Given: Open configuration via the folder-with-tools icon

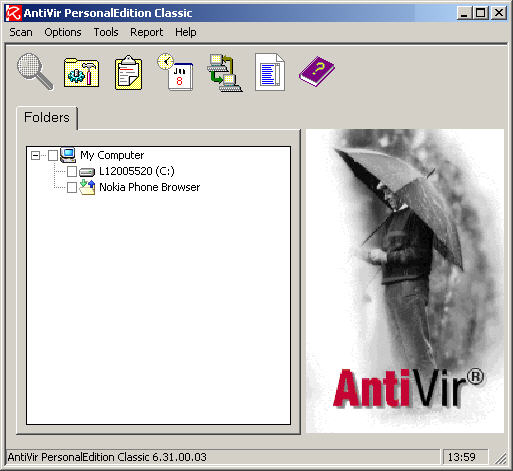Looking at the screenshot, I should click(81, 73).
